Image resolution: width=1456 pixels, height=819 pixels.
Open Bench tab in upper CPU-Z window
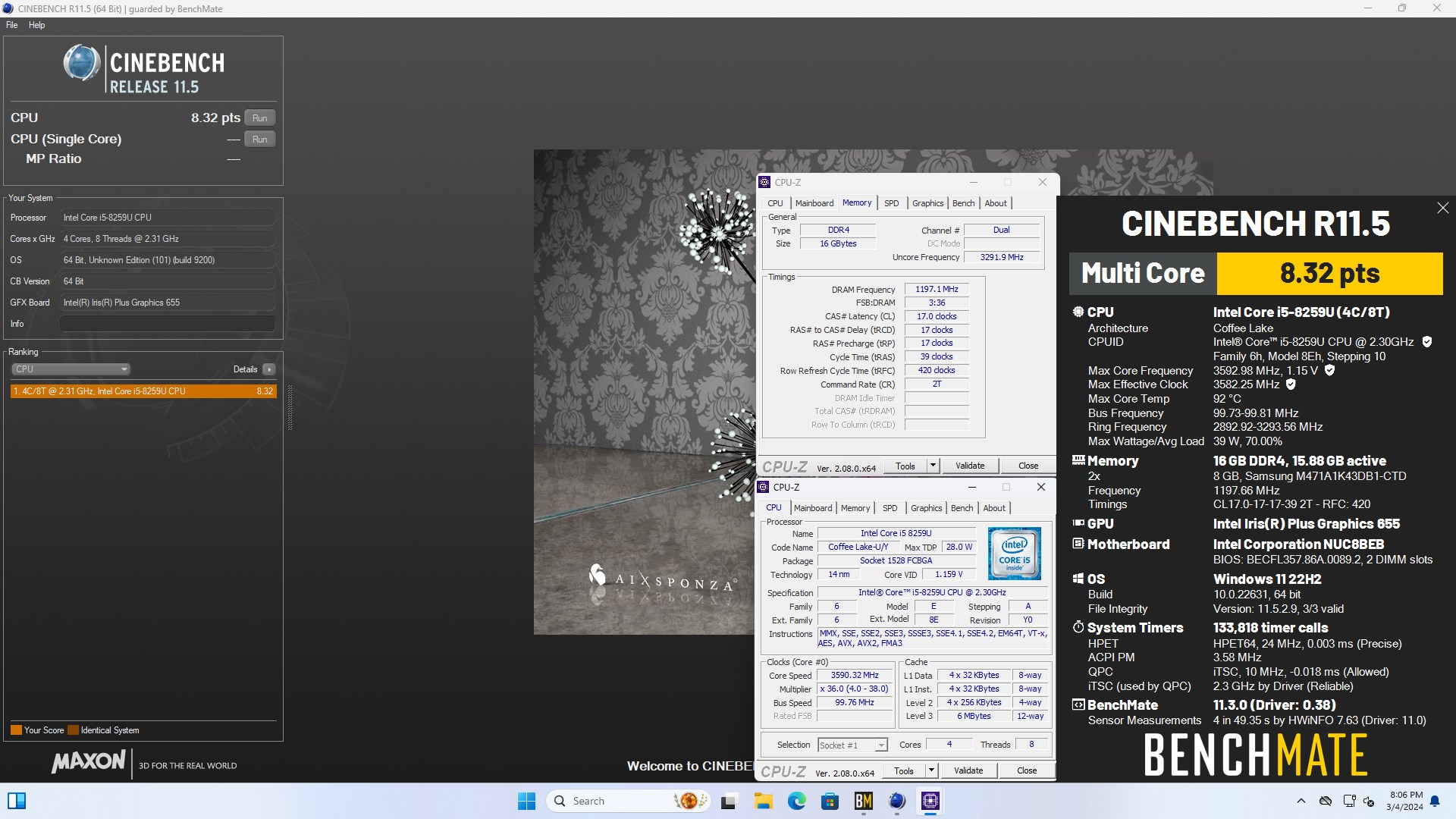[963, 203]
